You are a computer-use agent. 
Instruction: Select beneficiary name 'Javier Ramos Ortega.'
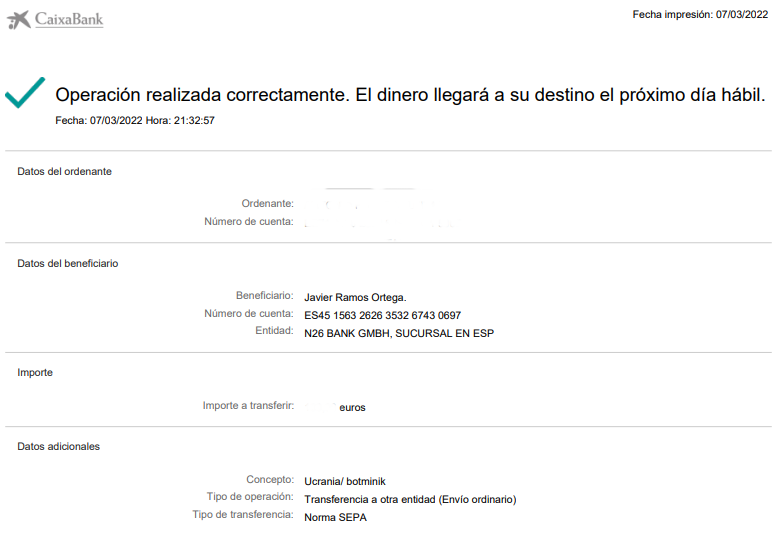point(355,298)
